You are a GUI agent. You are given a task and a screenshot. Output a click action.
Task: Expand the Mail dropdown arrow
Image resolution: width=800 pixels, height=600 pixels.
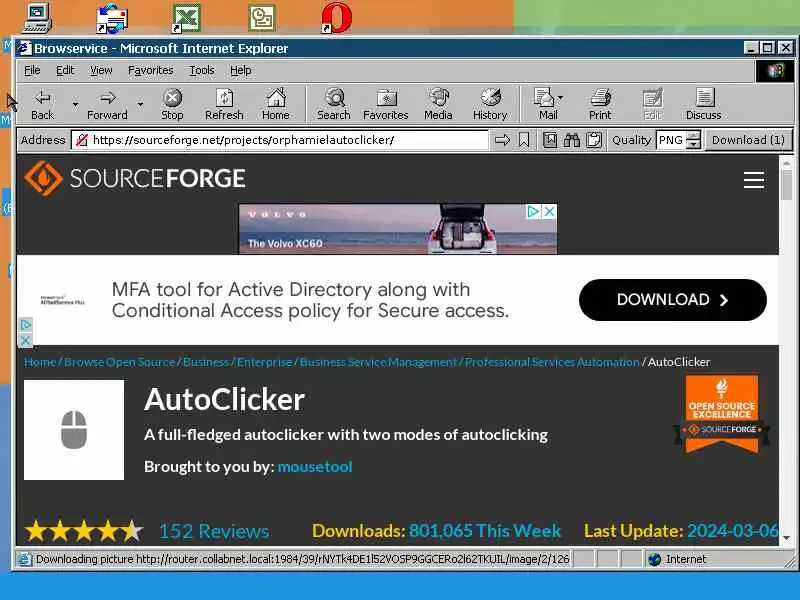point(560,97)
